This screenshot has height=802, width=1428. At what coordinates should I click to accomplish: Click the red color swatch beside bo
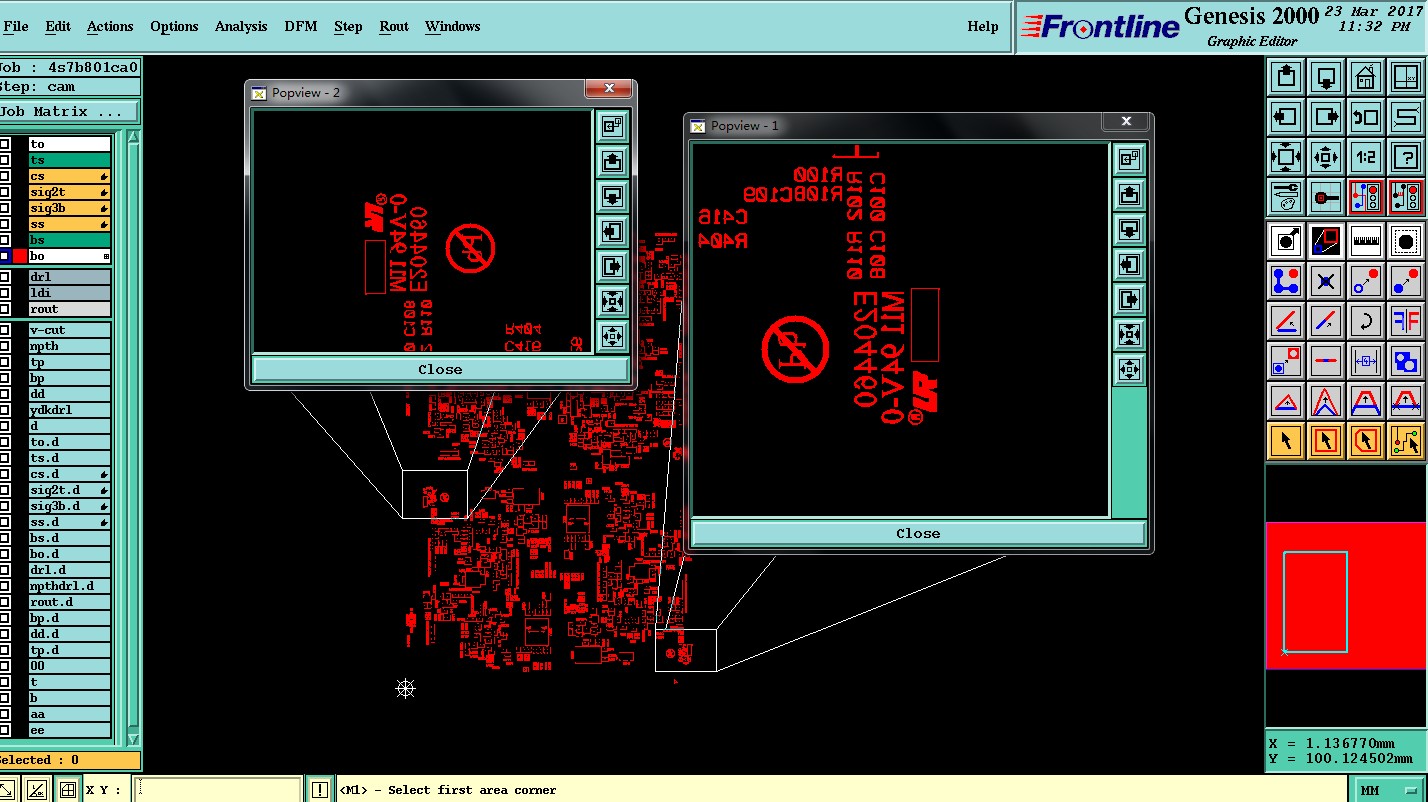point(20,256)
